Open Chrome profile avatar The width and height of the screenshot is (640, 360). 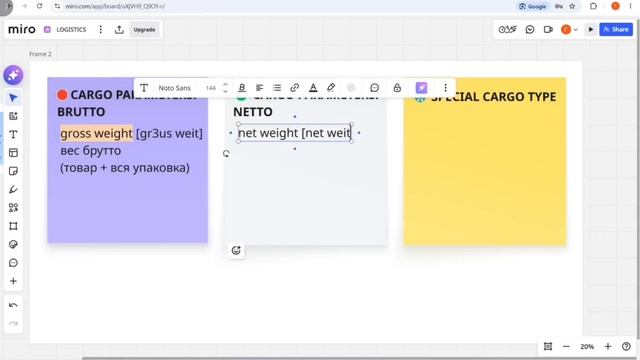(616, 6)
